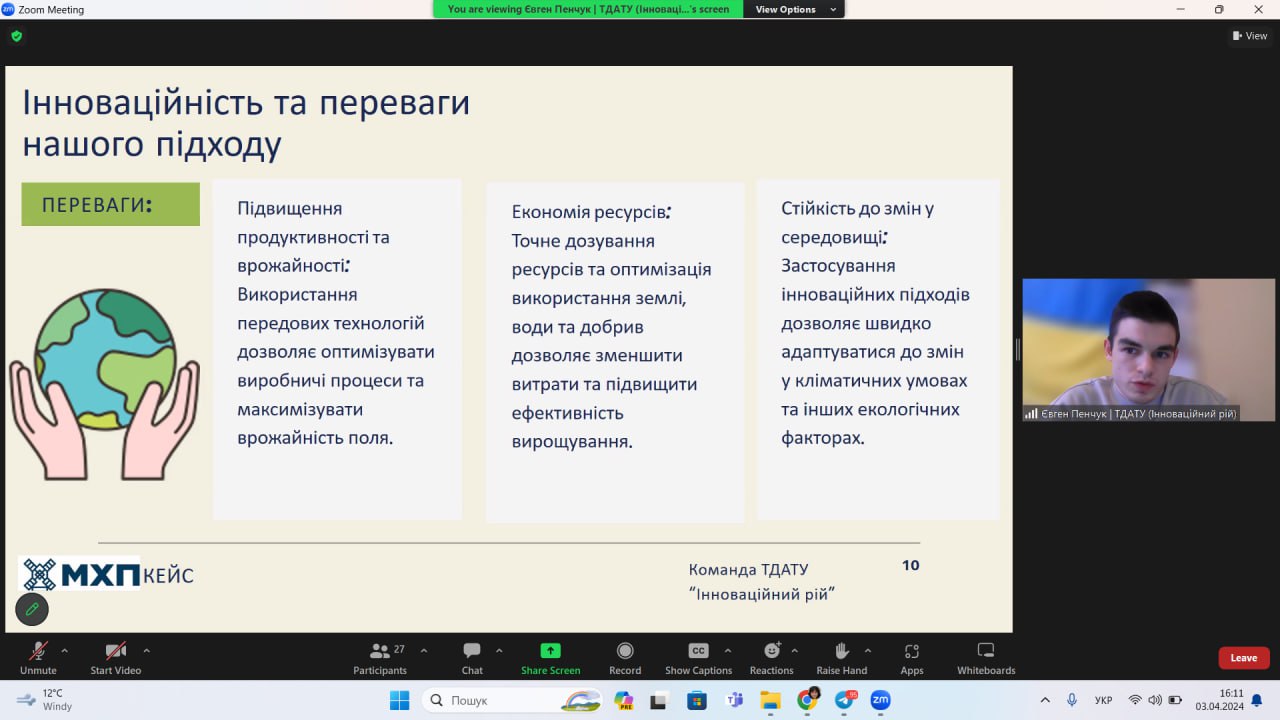Click the red Leave button
Image resolution: width=1280 pixels, height=720 pixels.
click(1243, 658)
